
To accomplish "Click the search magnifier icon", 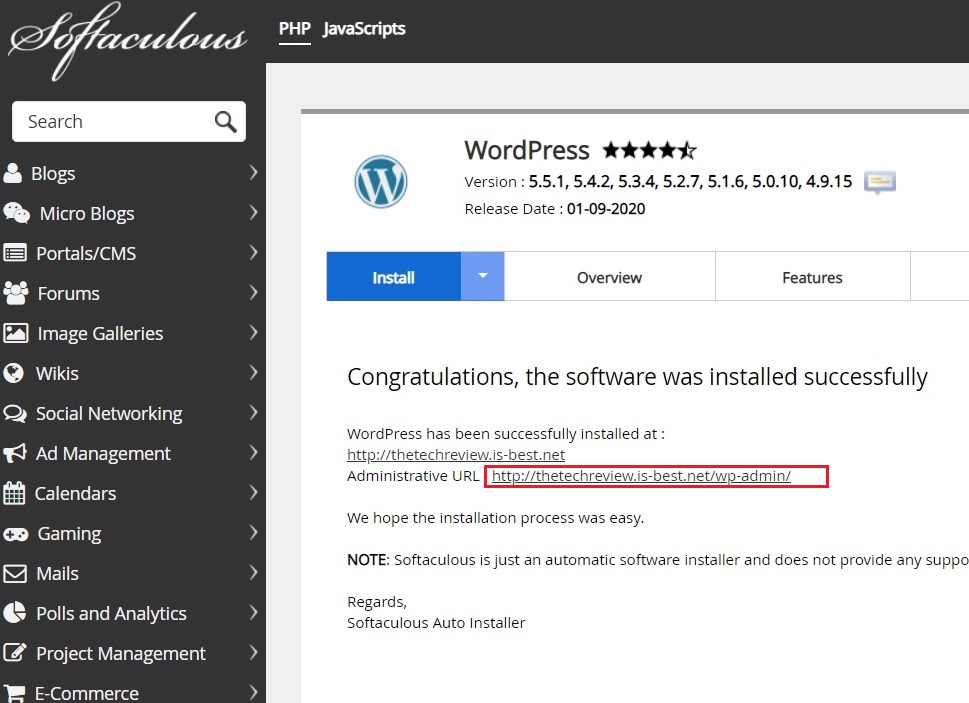I will (226, 122).
